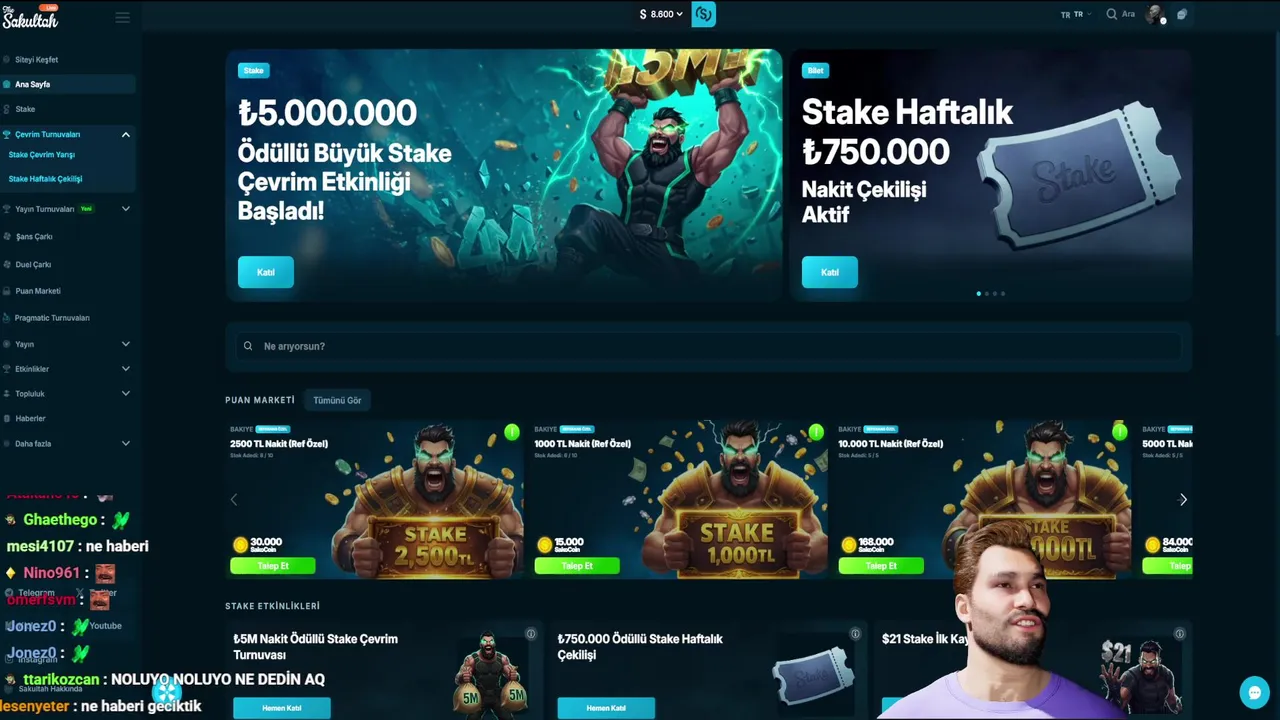Click Talep Et for 2500 TL Nakit
The height and width of the screenshot is (720, 1280).
273,566
